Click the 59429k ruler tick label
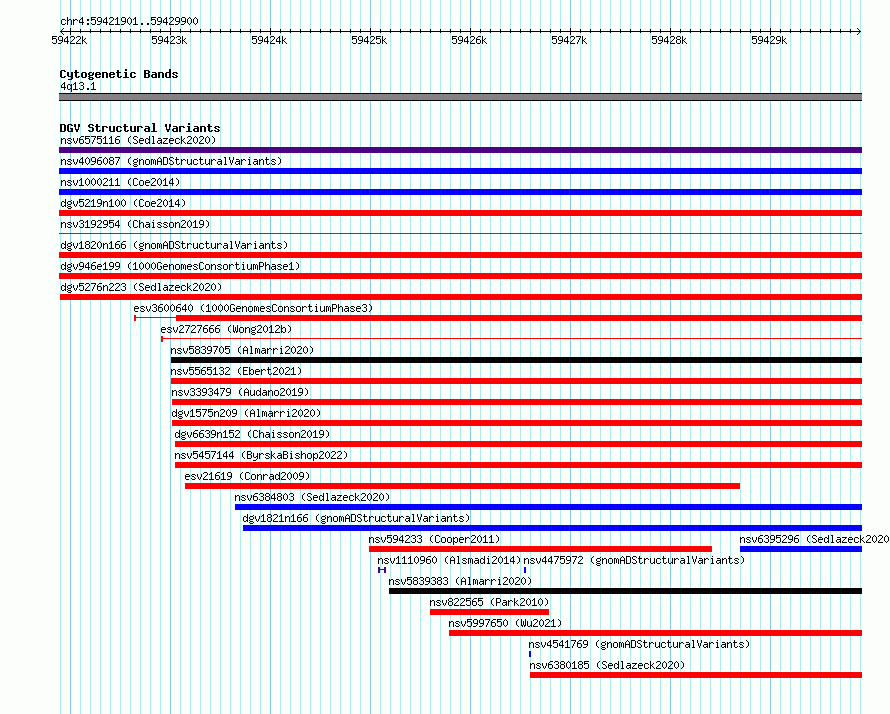890x714 pixels. [769, 40]
